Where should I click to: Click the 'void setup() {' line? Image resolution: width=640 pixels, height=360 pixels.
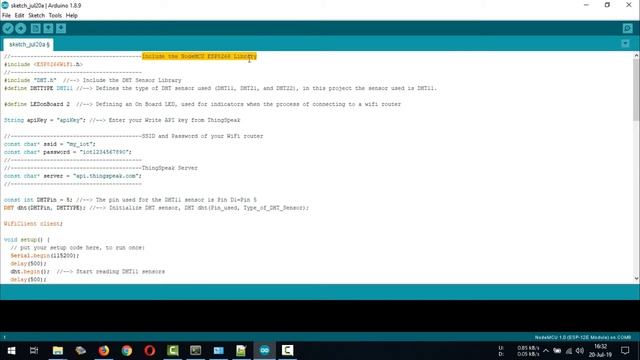tap(27, 240)
